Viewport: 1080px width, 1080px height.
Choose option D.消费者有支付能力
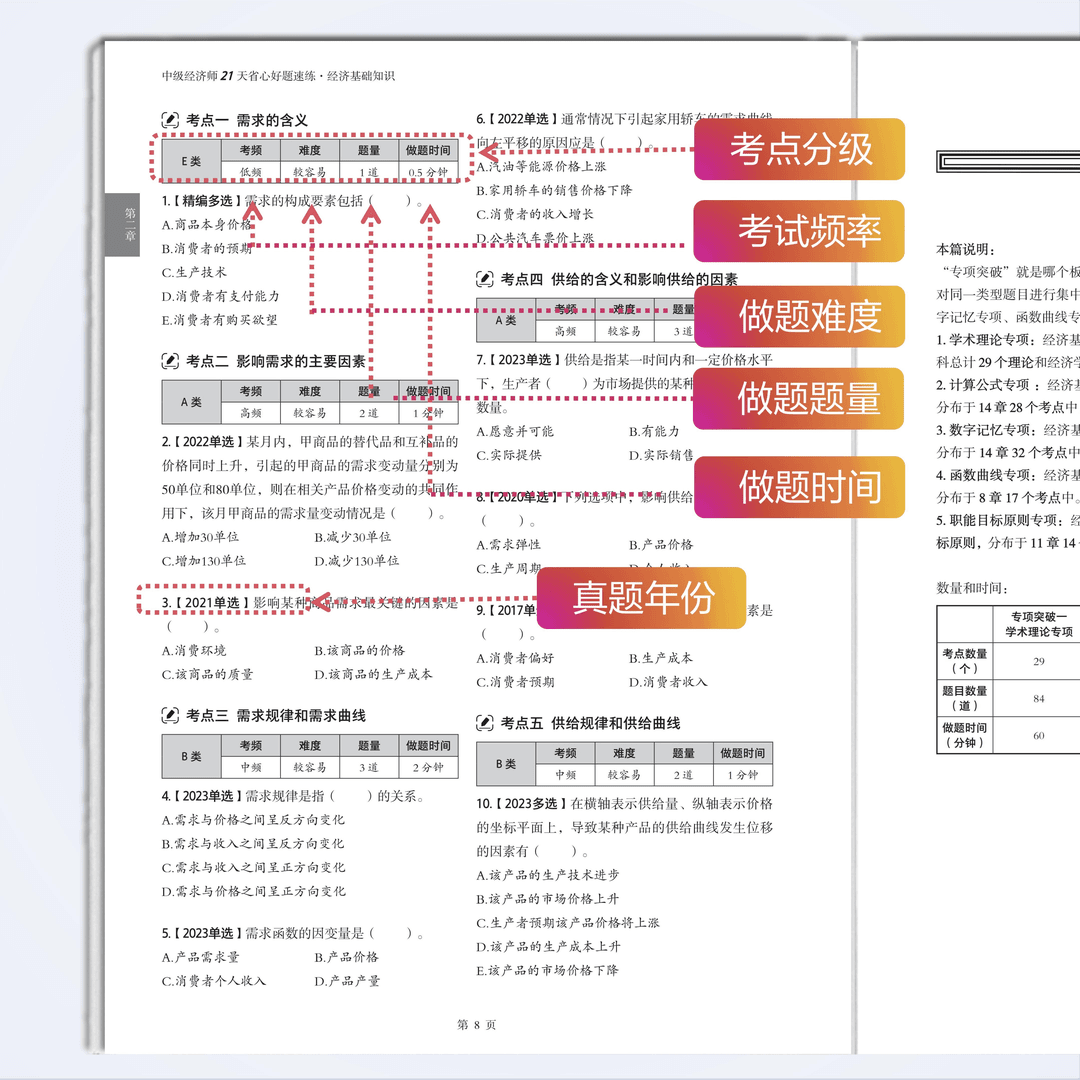[220, 296]
